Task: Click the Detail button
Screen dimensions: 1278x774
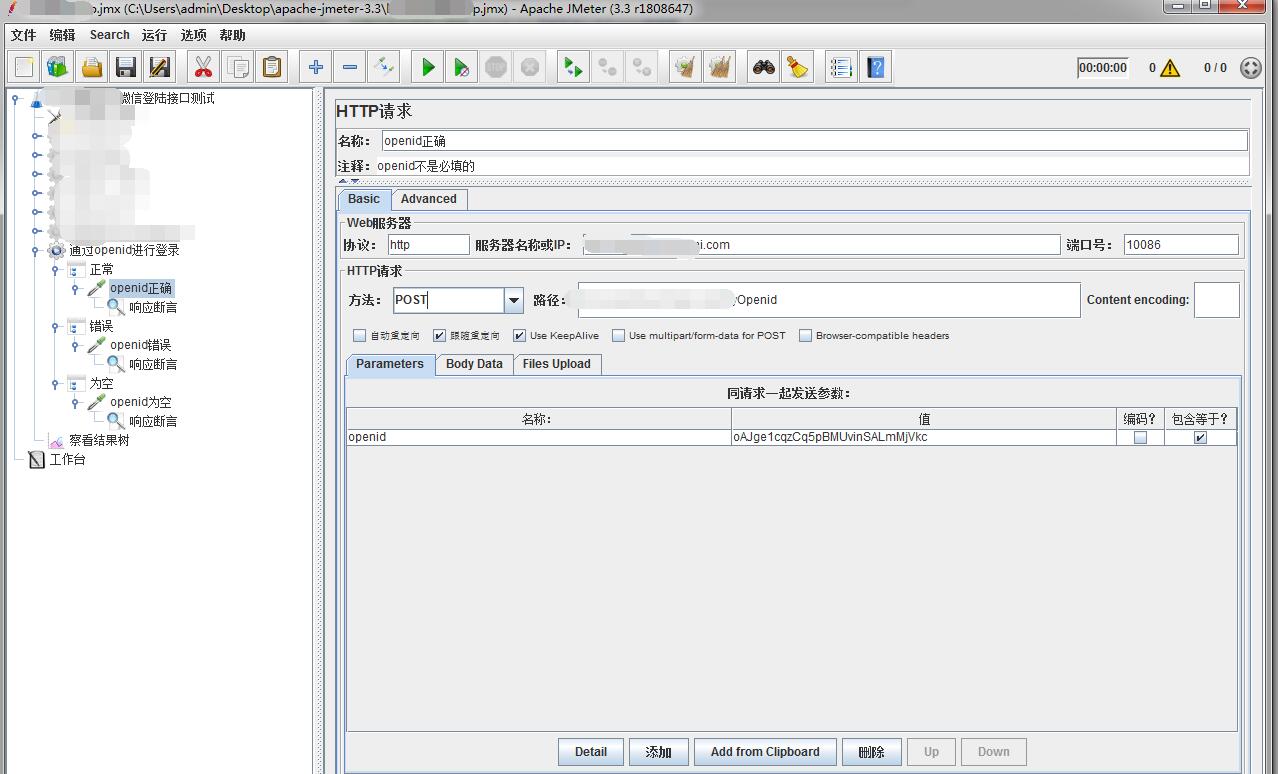Action: tap(591, 752)
